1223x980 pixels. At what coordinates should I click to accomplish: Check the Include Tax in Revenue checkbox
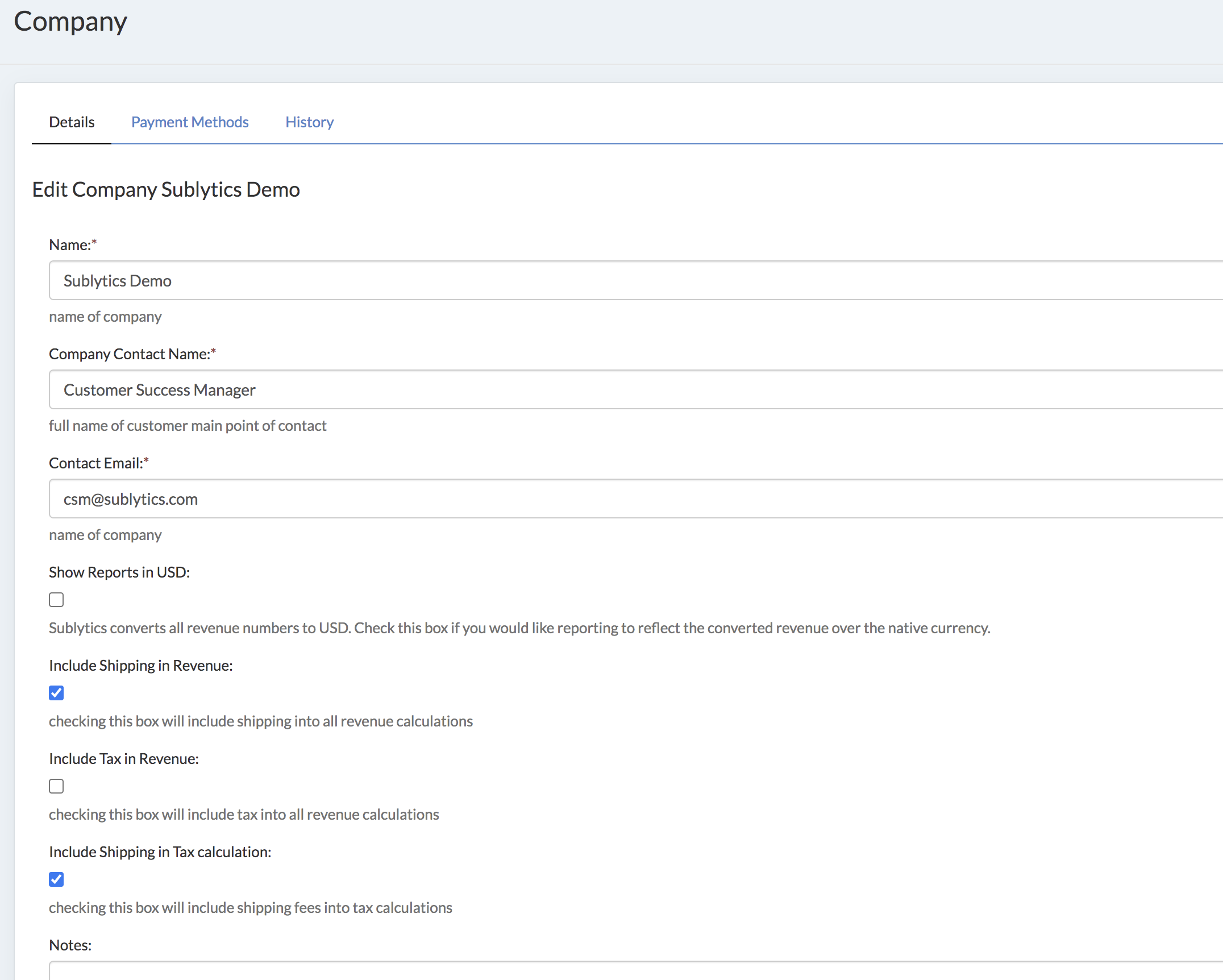point(56,786)
